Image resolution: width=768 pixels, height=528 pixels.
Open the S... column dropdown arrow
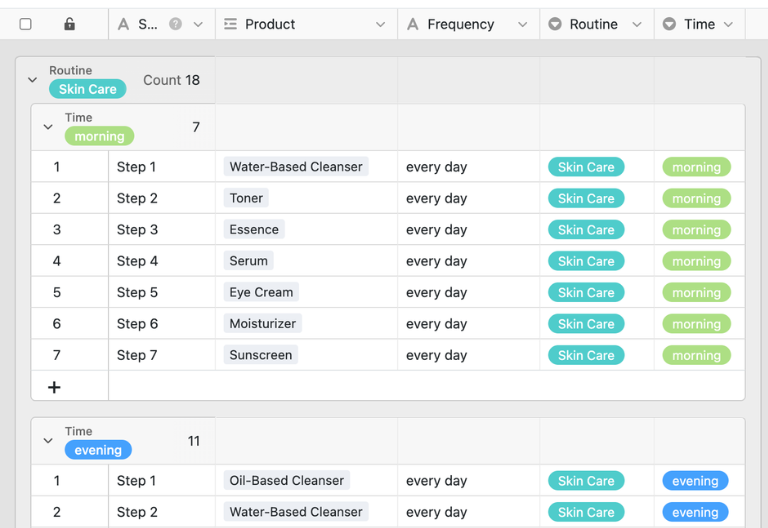pyautogui.click(x=198, y=24)
